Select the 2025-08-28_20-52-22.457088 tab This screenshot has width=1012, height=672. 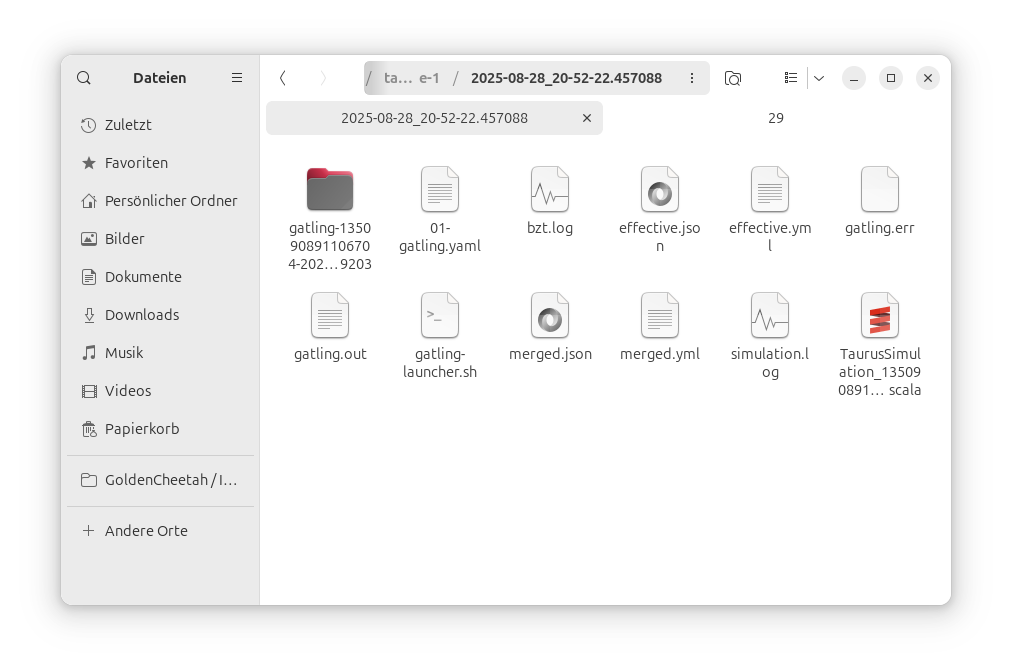click(434, 118)
